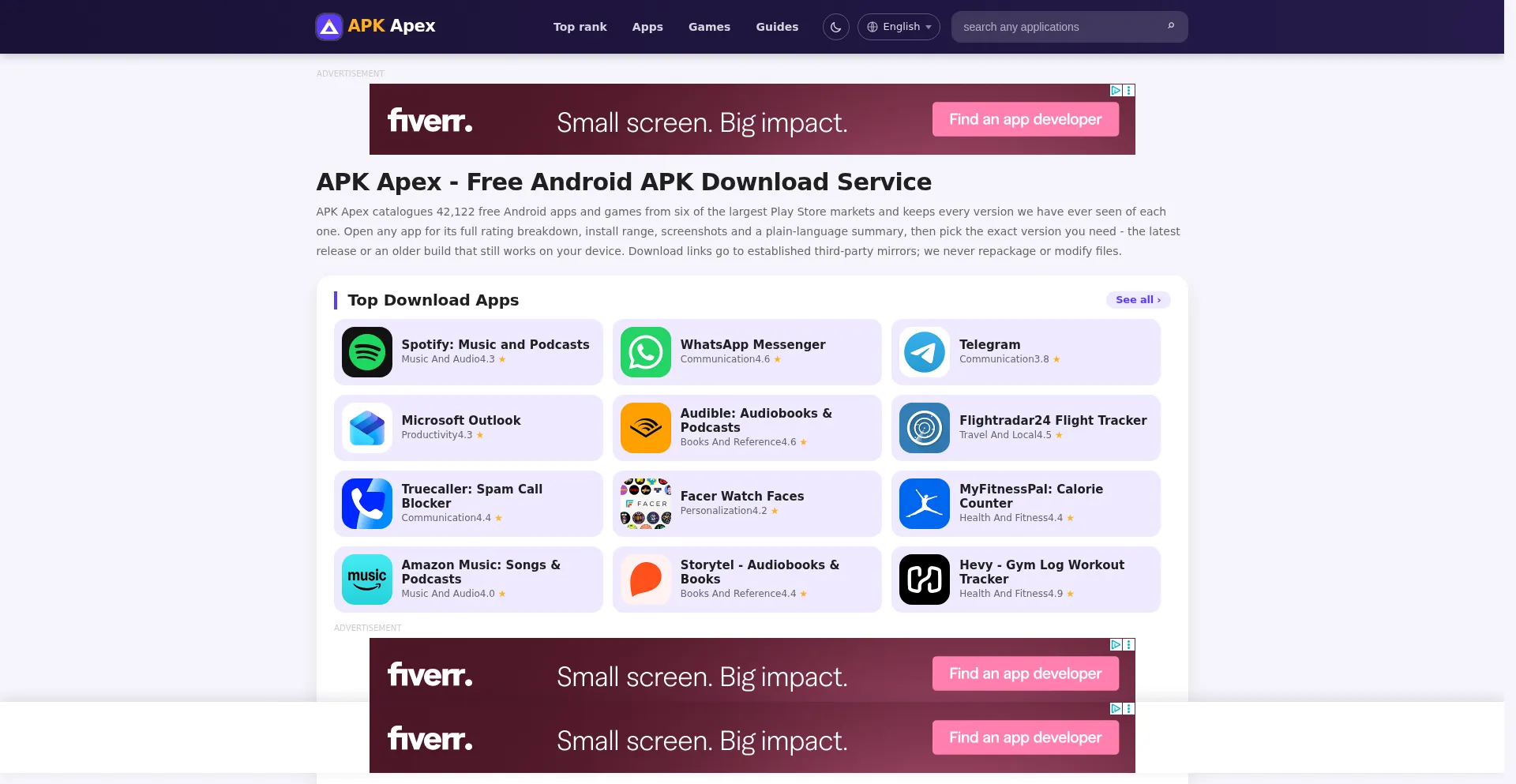The image size is (1516, 784).
Task: Click the Flightradar24 app icon
Action: coord(925,428)
